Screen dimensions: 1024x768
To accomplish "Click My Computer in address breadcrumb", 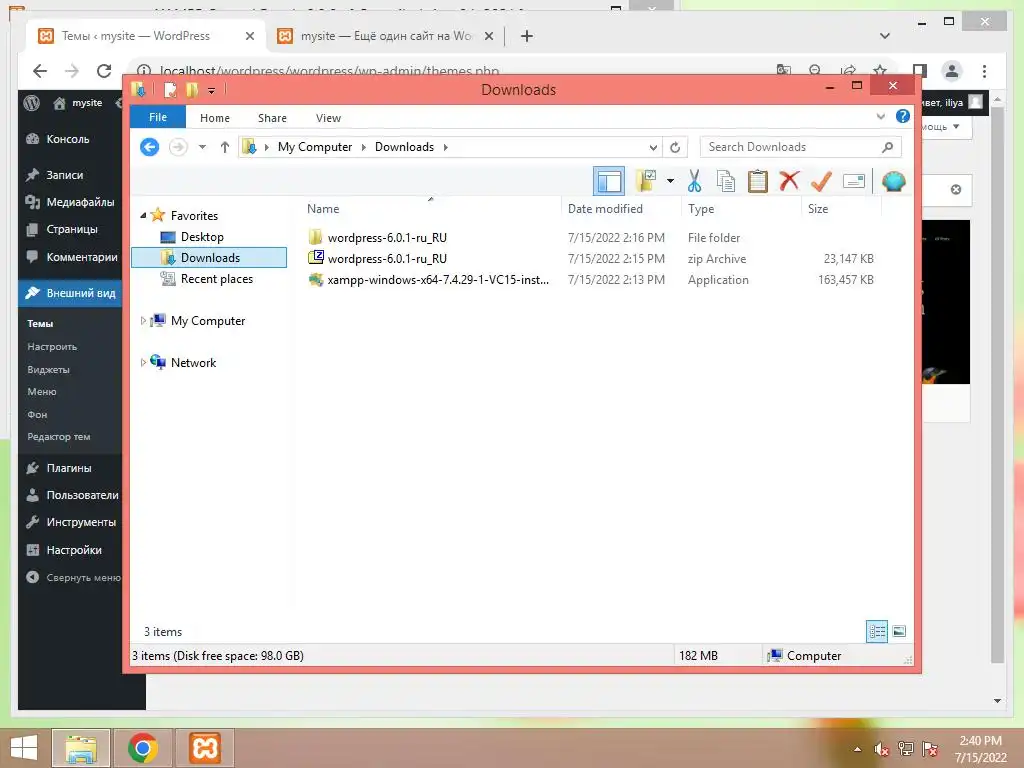I will [315, 147].
